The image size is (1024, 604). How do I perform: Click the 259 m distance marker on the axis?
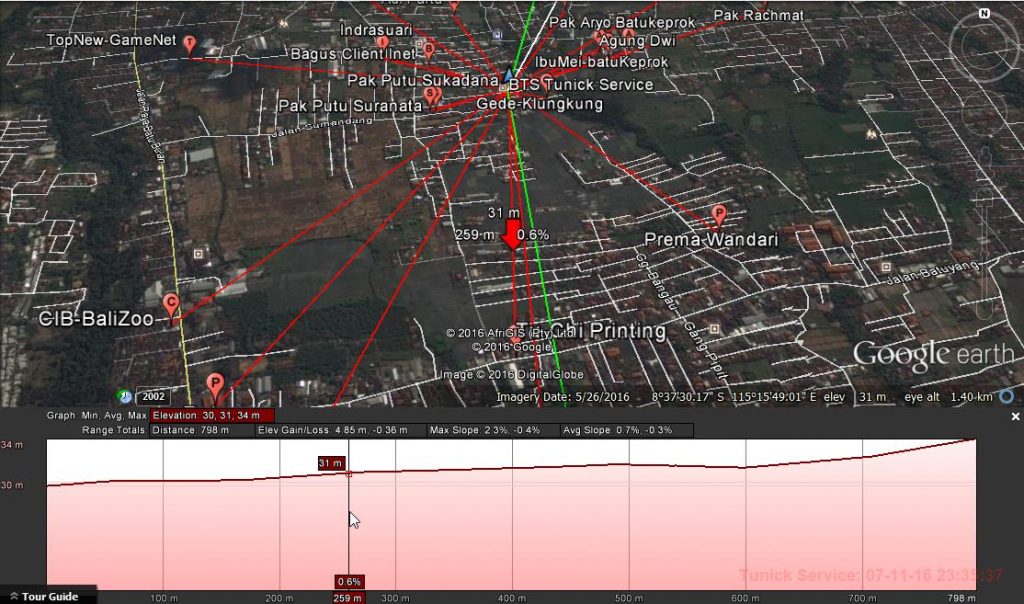click(x=349, y=597)
